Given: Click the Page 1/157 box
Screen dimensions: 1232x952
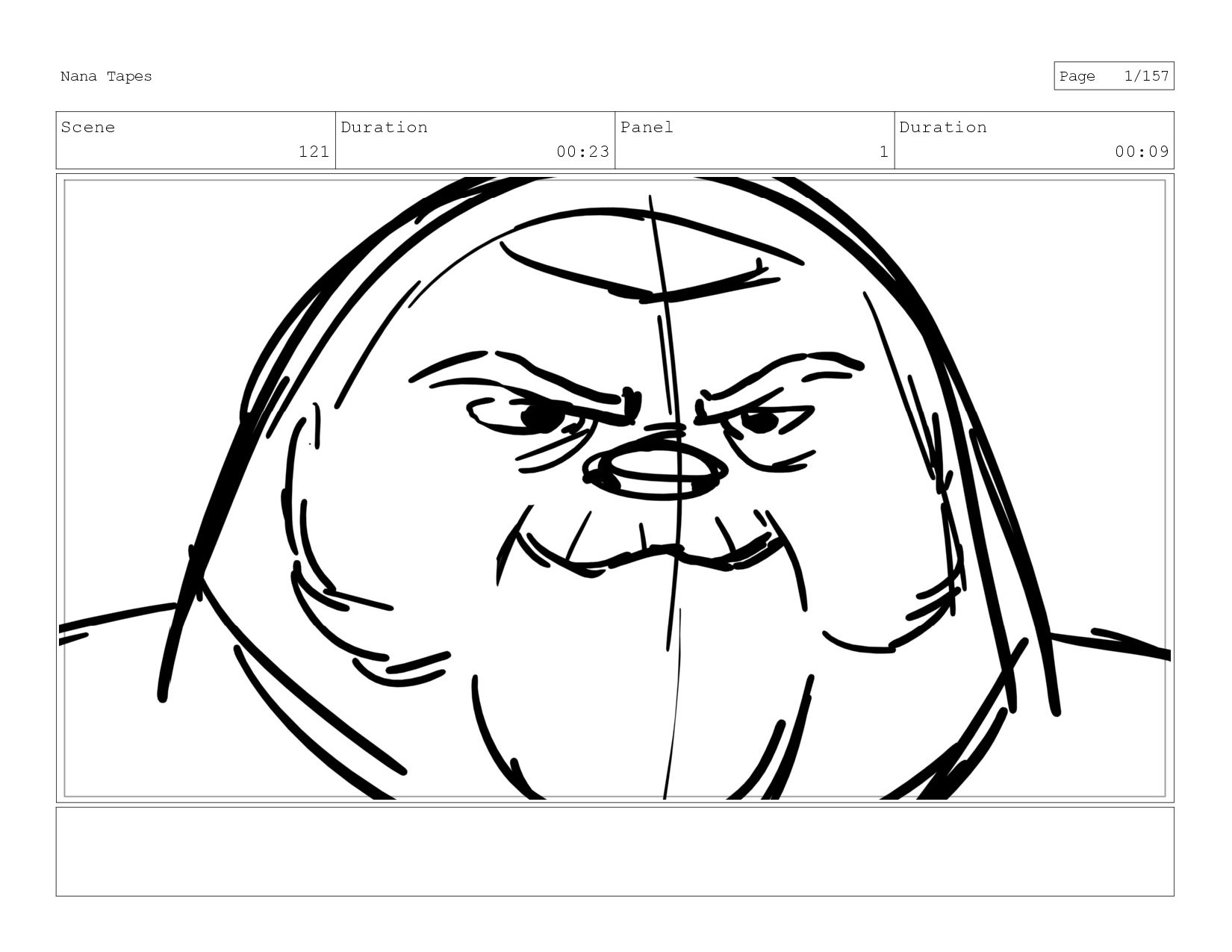Looking at the screenshot, I should (1113, 76).
